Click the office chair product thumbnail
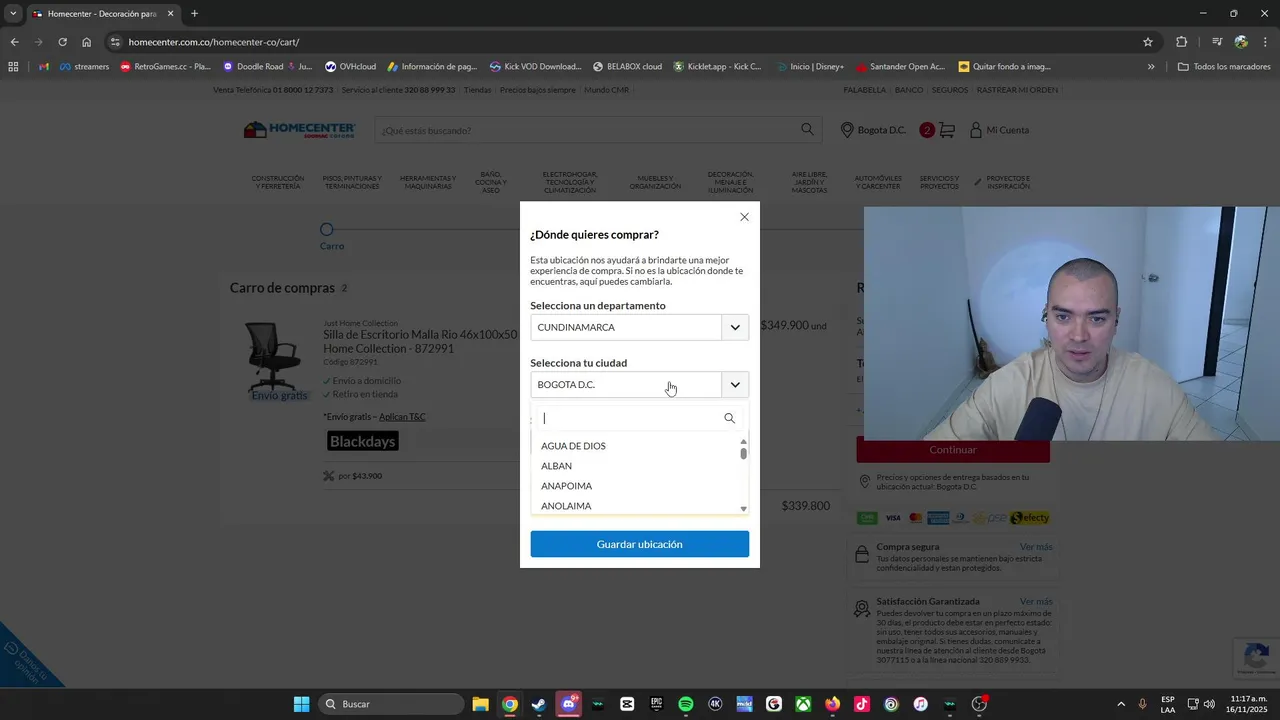The width and height of the screenshot is (1280, 720). coord(273,357)
